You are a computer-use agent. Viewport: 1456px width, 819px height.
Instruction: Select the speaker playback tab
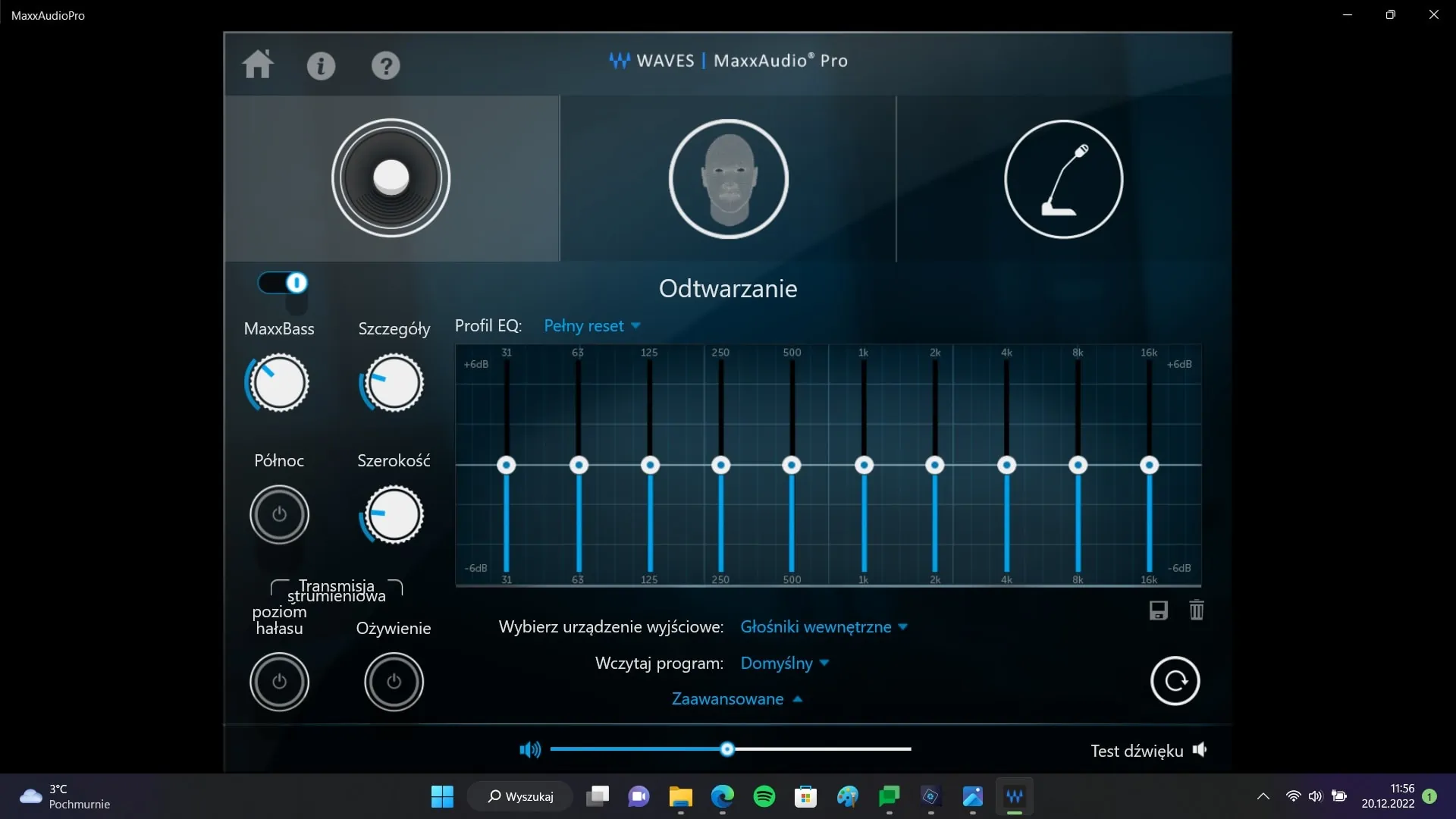(391, 178)
